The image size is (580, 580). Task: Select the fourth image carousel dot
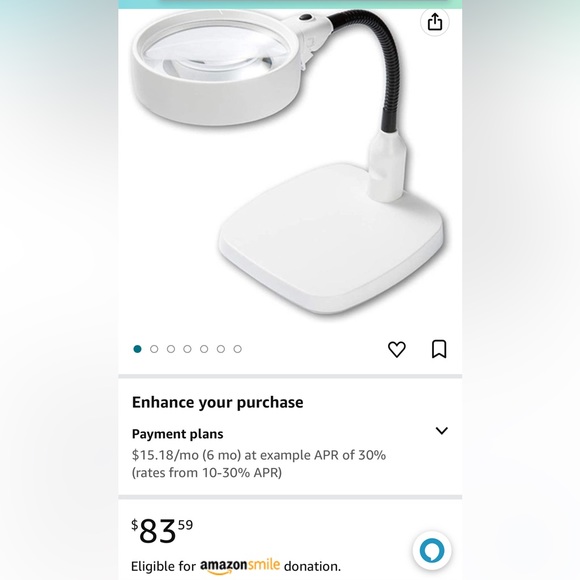(x=187, y=349)
